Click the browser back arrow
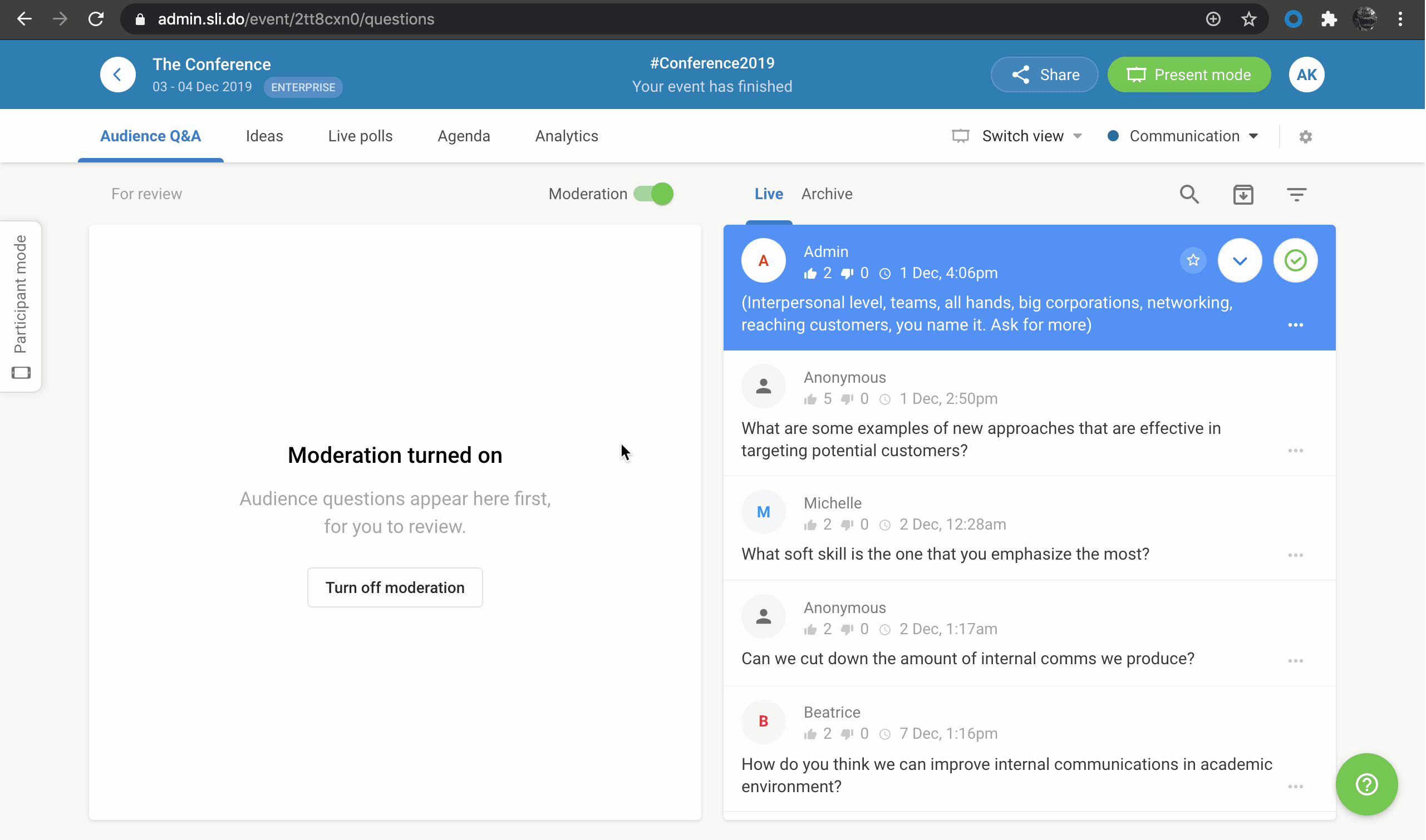 tap(24, 19)
